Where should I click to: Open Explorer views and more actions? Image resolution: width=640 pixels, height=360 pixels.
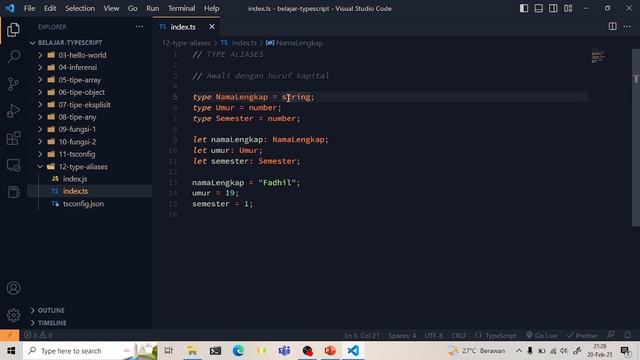(139, 27)
